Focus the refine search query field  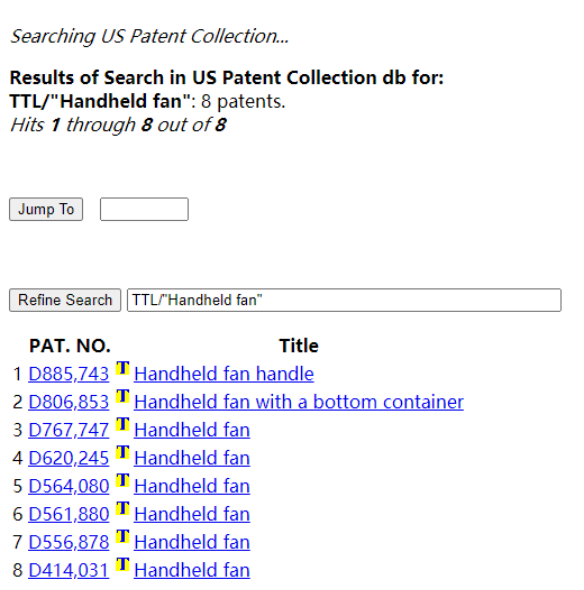(x=344, y=300)
